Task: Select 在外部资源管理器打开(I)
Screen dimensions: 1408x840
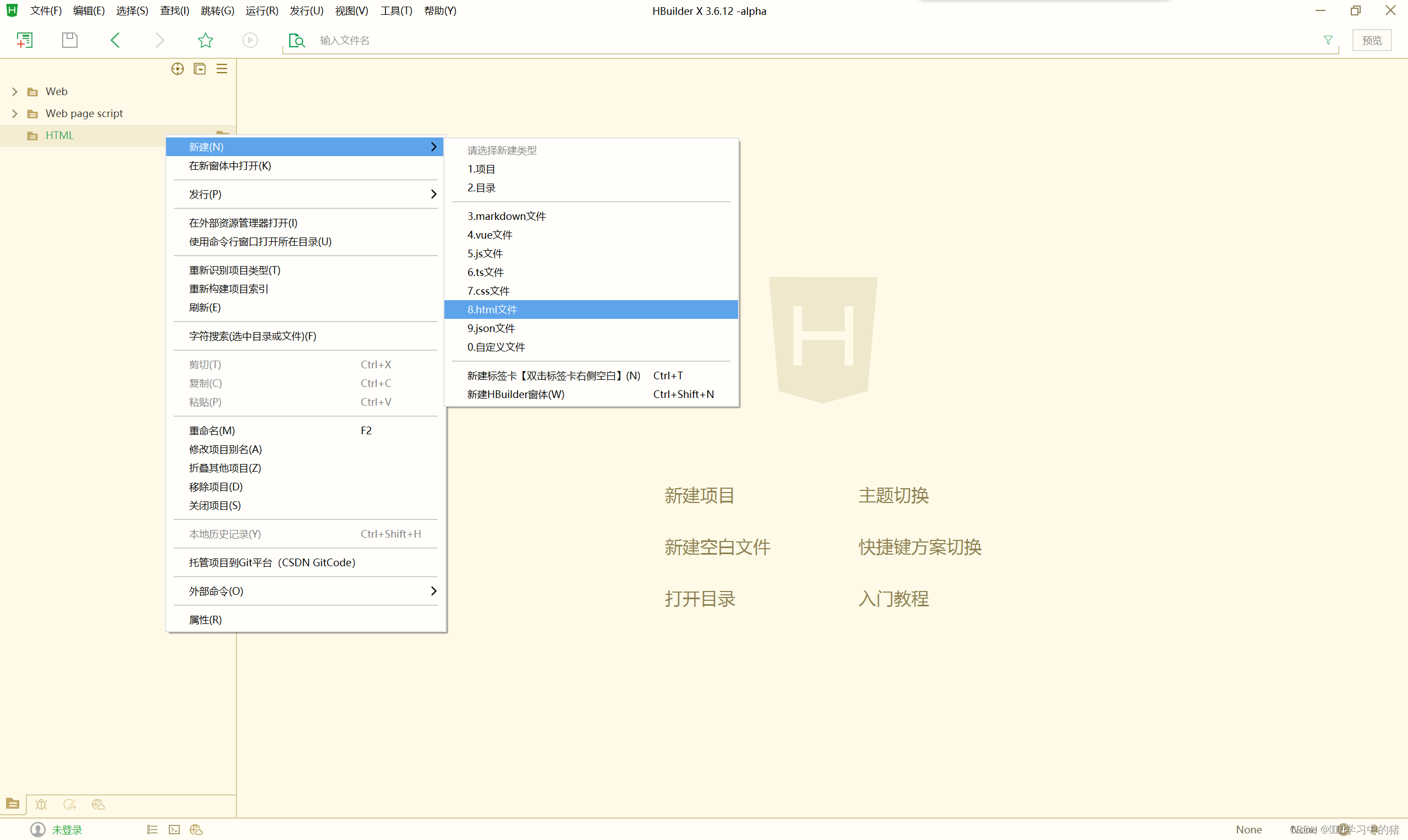Action: pyautogui.click(x=306, y=223)
